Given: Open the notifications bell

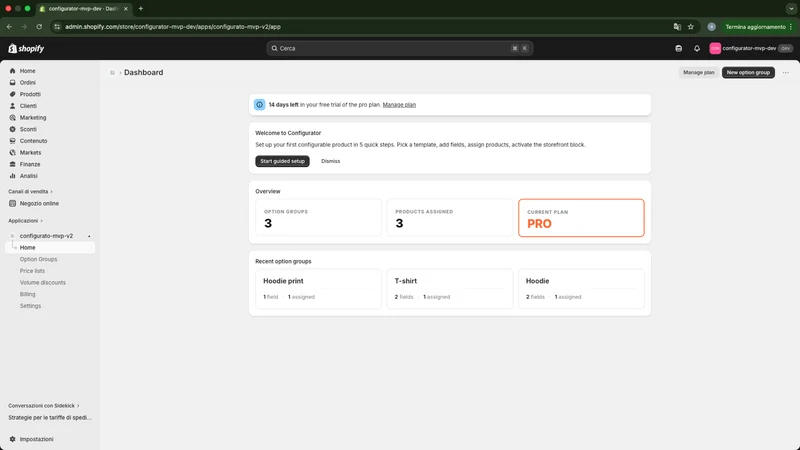Looking at the screenshot, I should tap(697, 48).
